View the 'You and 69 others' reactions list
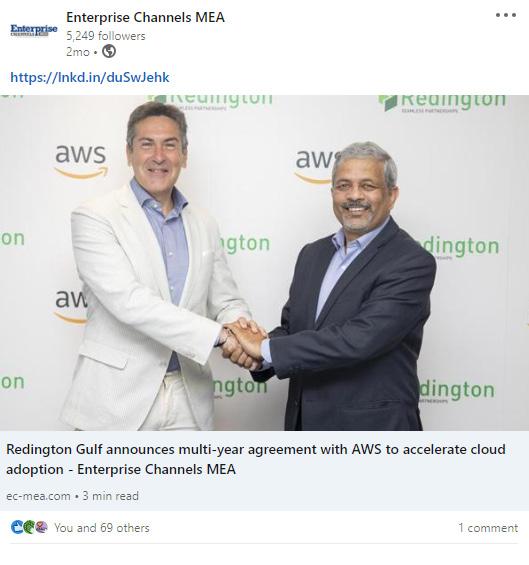The image size is (529, 565). (x=102, y=528)
